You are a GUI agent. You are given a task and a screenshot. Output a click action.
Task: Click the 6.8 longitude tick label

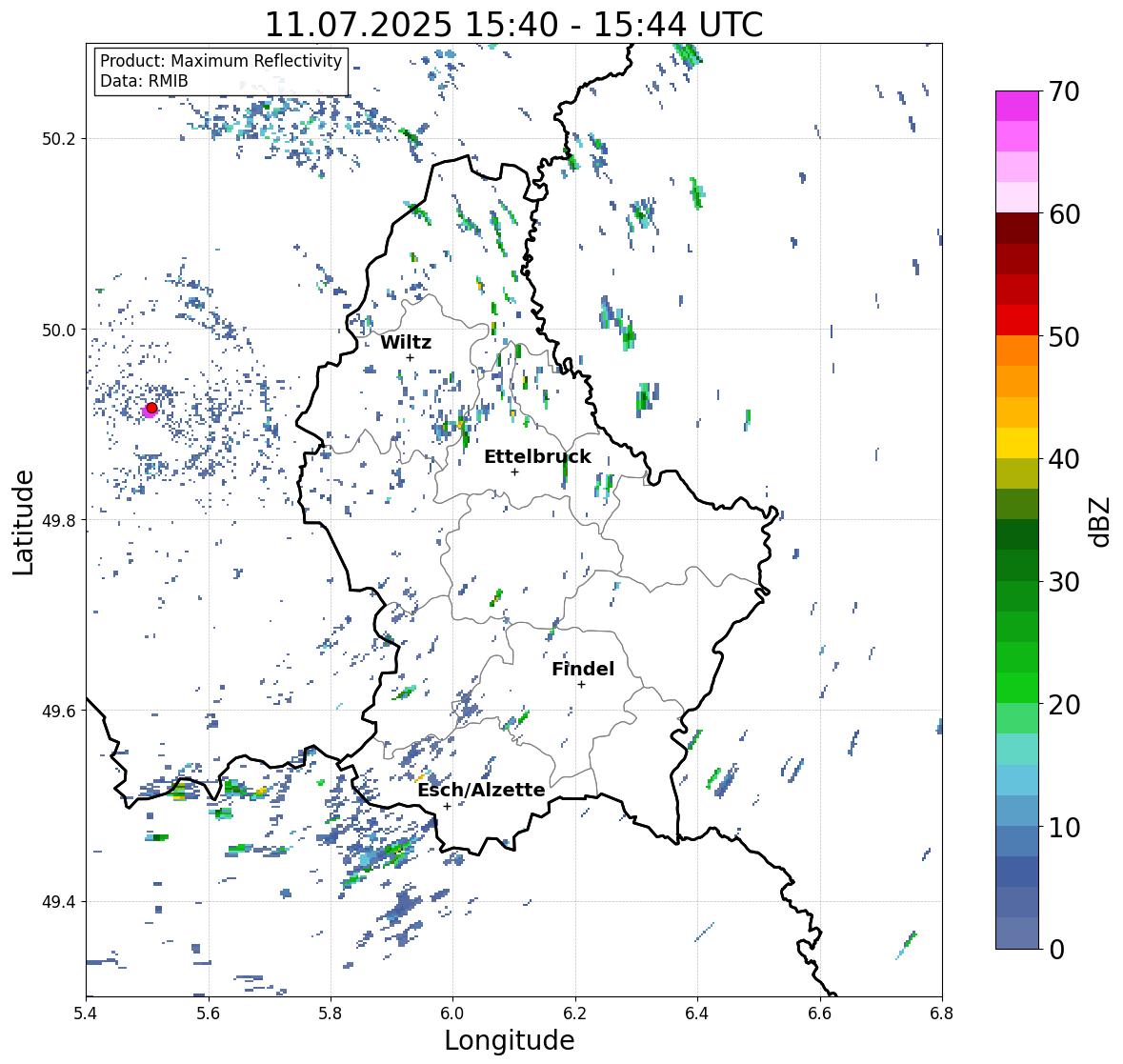click(x=941, y=1014)
